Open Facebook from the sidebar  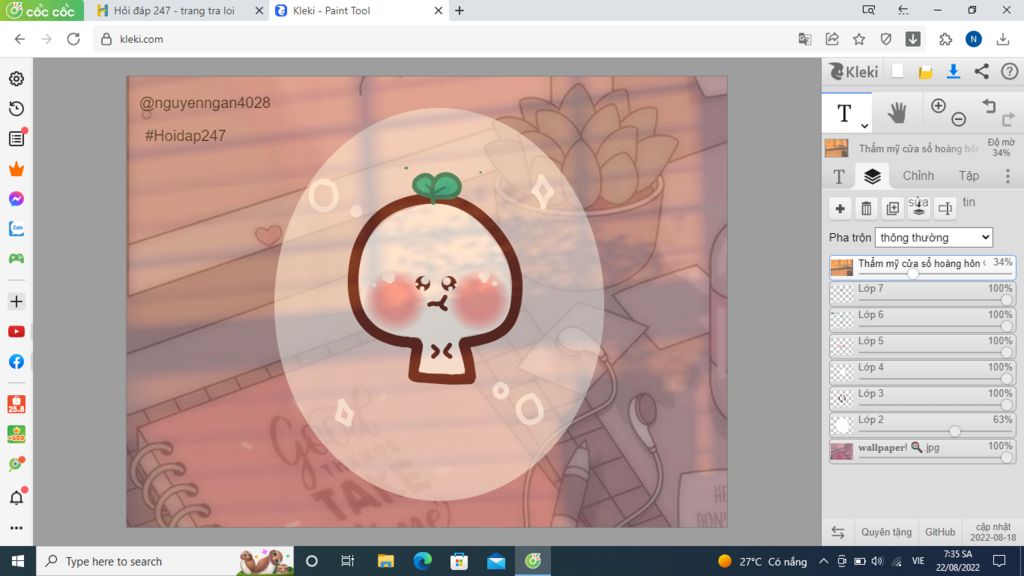tap(16, 362)
